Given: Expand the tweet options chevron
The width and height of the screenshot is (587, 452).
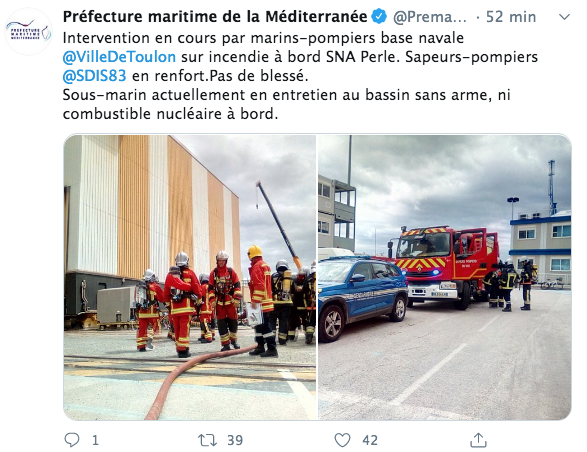Looking at the screenshot, I should (564, 17).
